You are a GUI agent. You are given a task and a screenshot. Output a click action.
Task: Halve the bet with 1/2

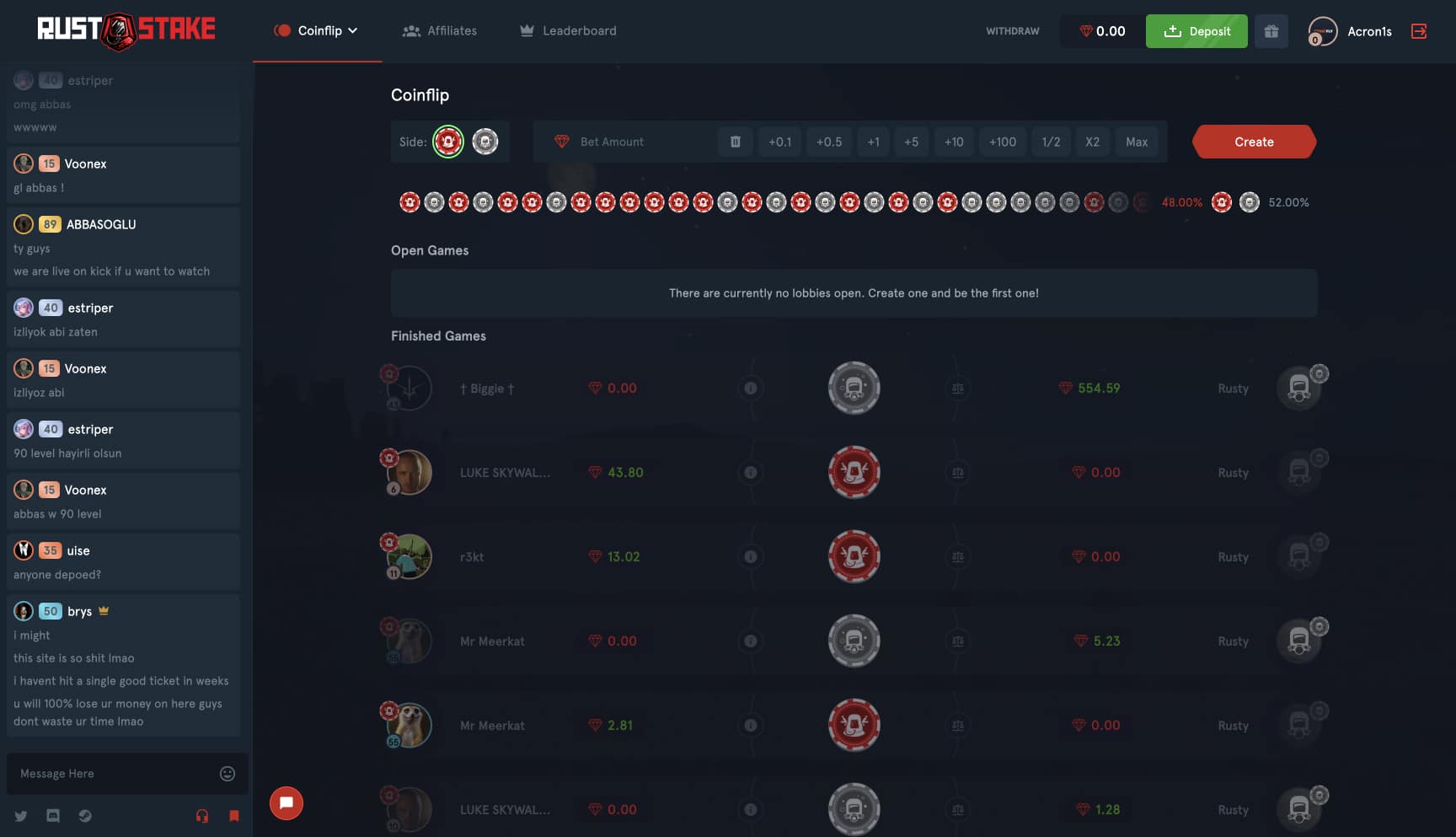1051,142
